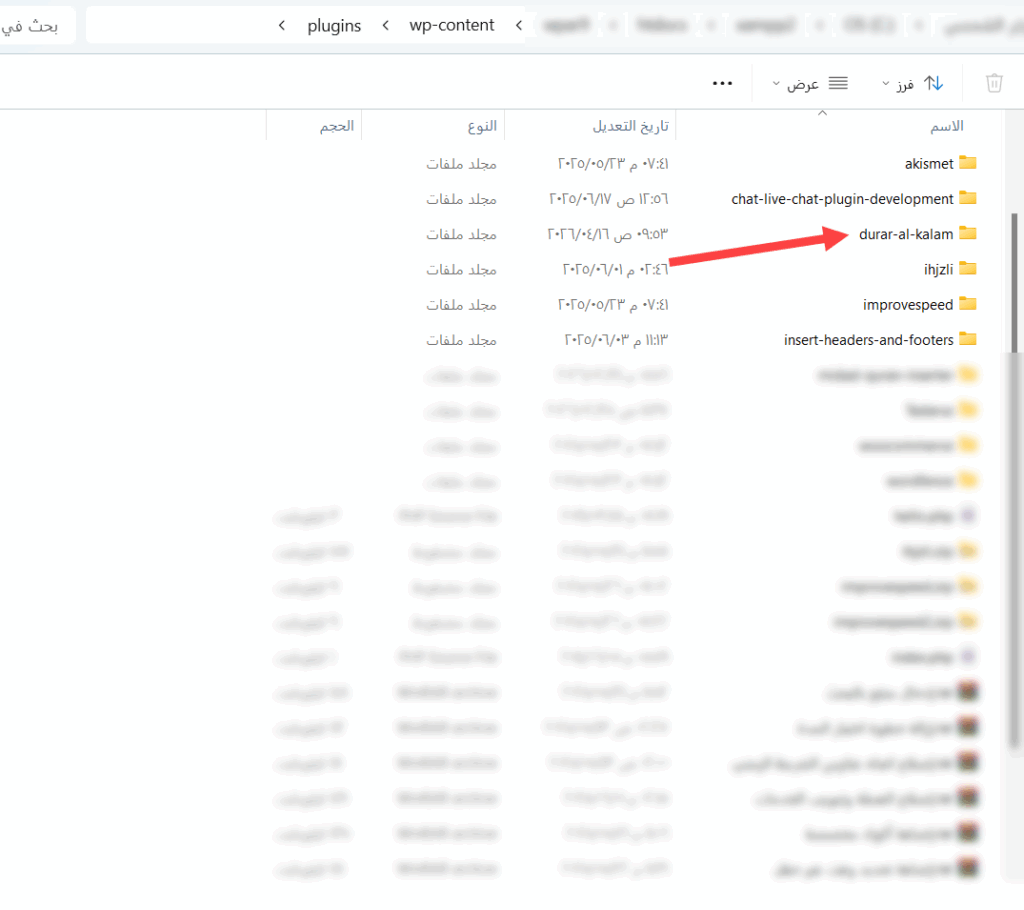
Task: Click the trash delete icon in toolbar
Action: click(994, 83)
